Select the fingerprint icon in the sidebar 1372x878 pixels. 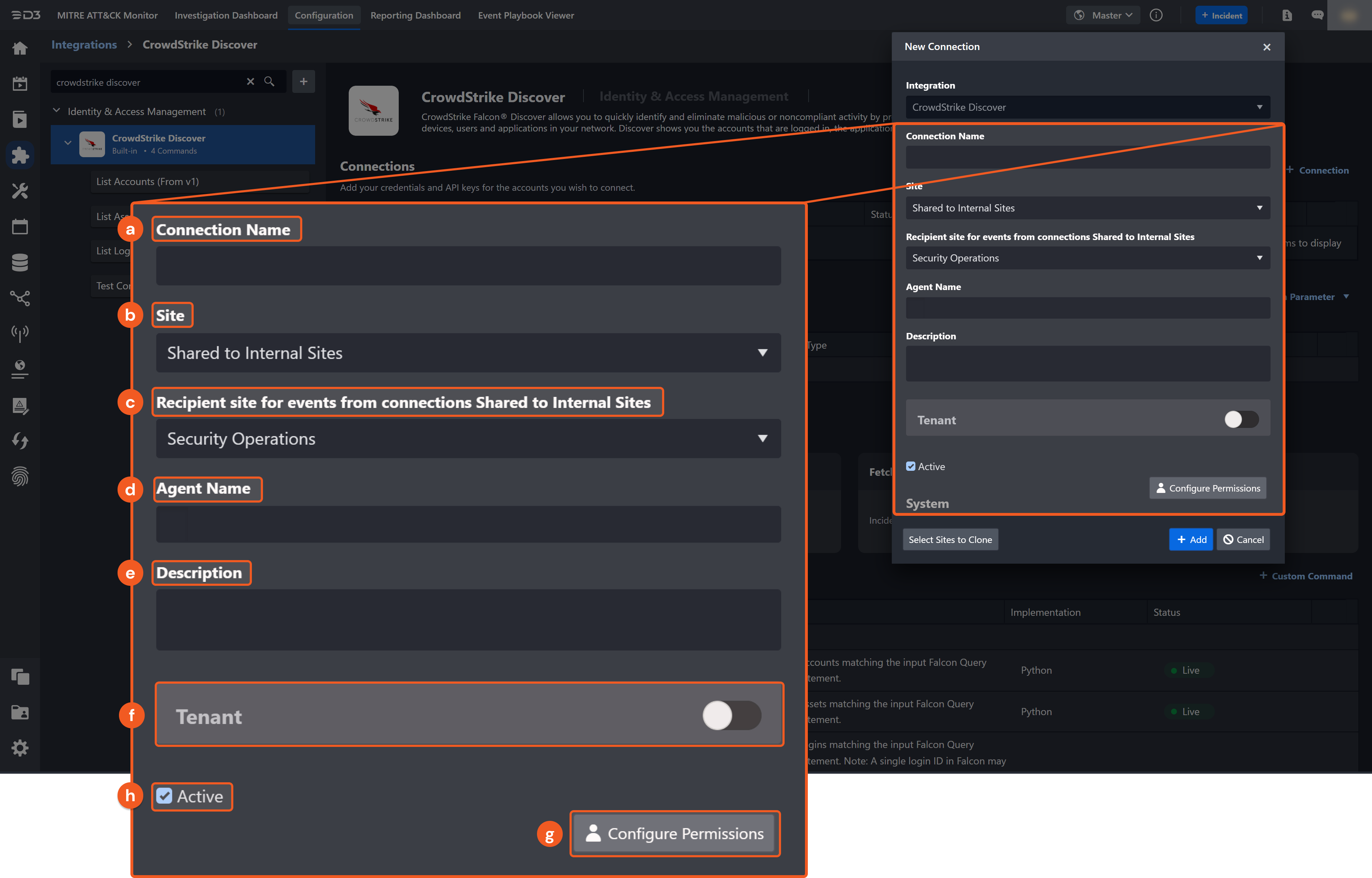[x=20, y=477]
